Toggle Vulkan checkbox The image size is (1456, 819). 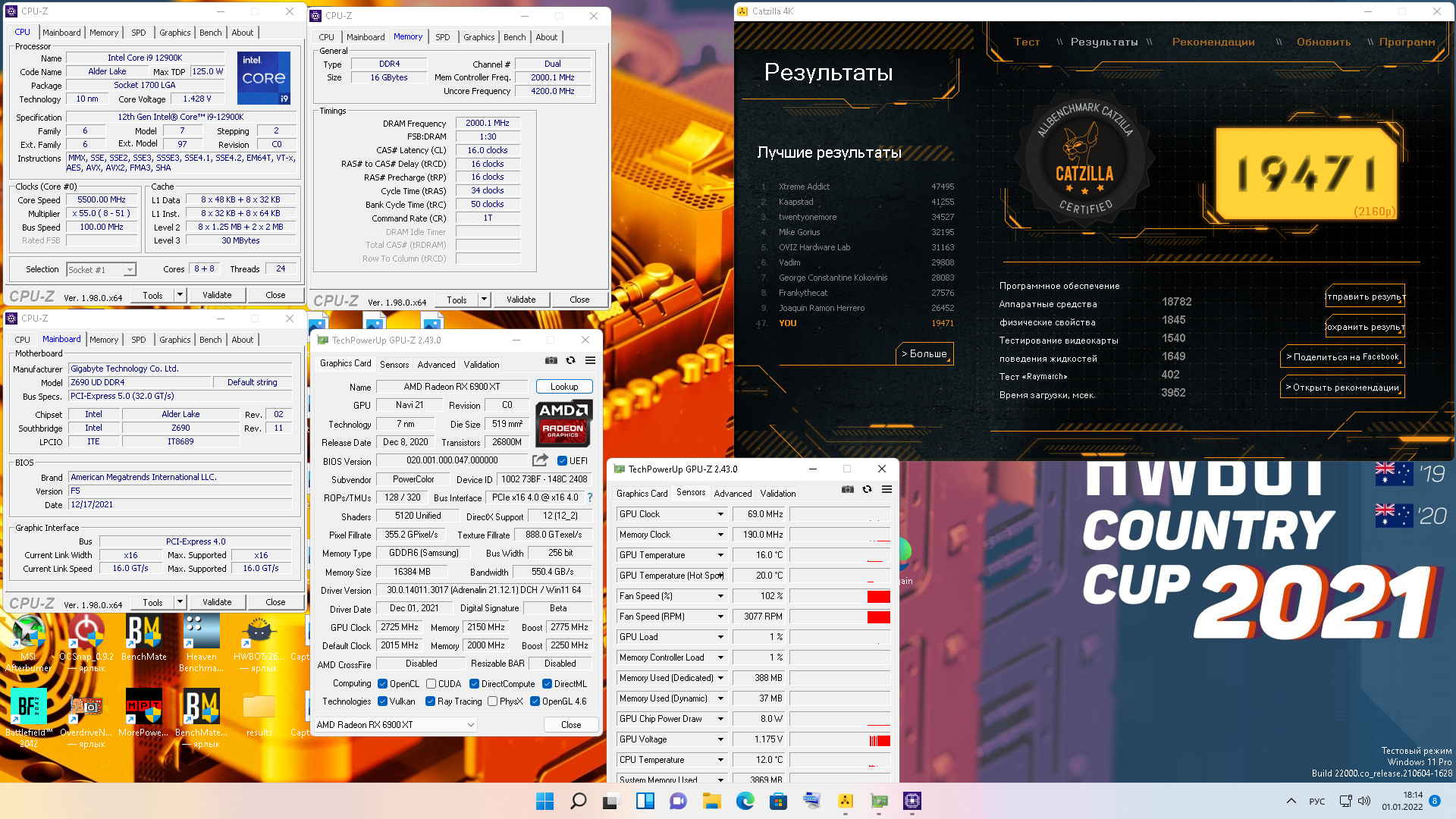pyautogui.click(x=383, y=701)
